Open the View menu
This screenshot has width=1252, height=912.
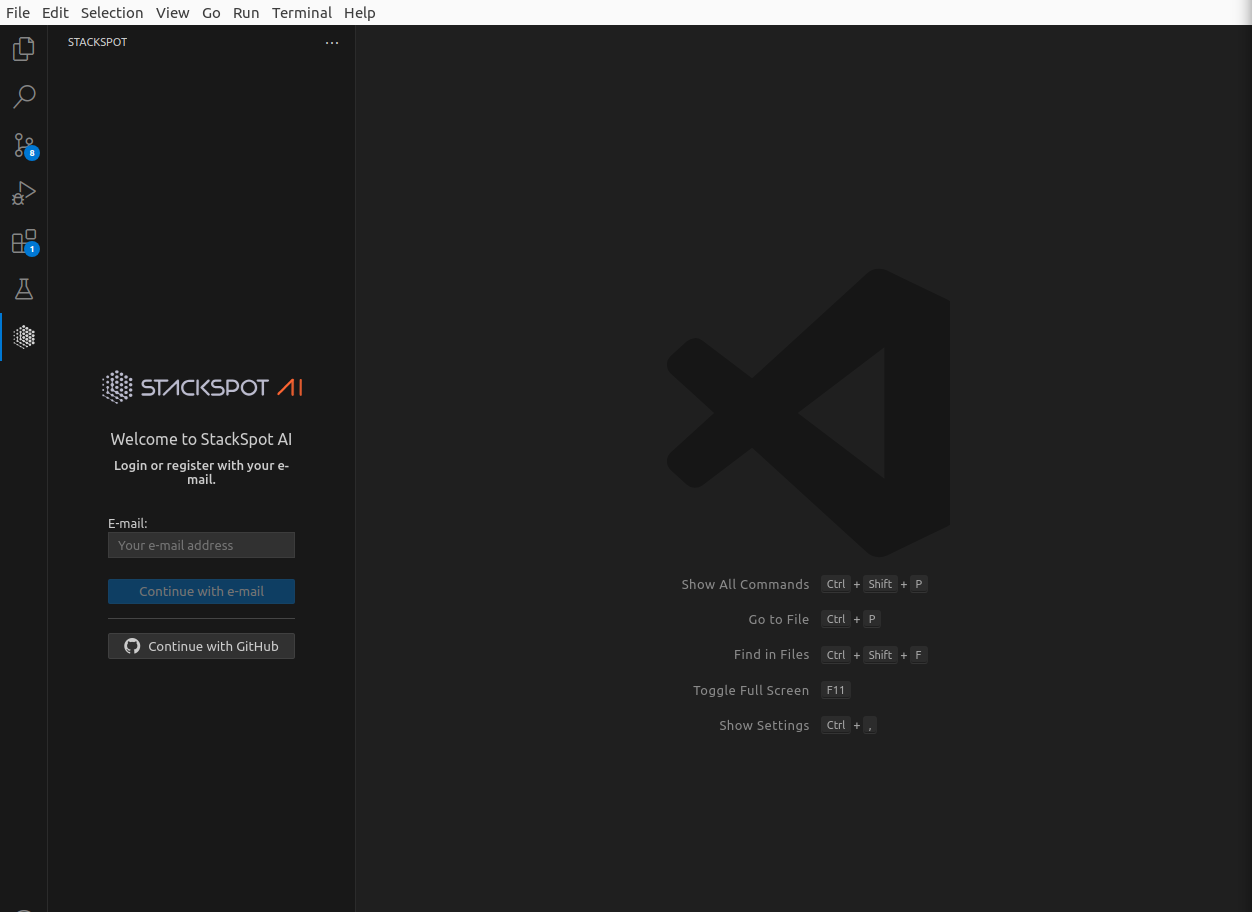(x=173, y=13)
